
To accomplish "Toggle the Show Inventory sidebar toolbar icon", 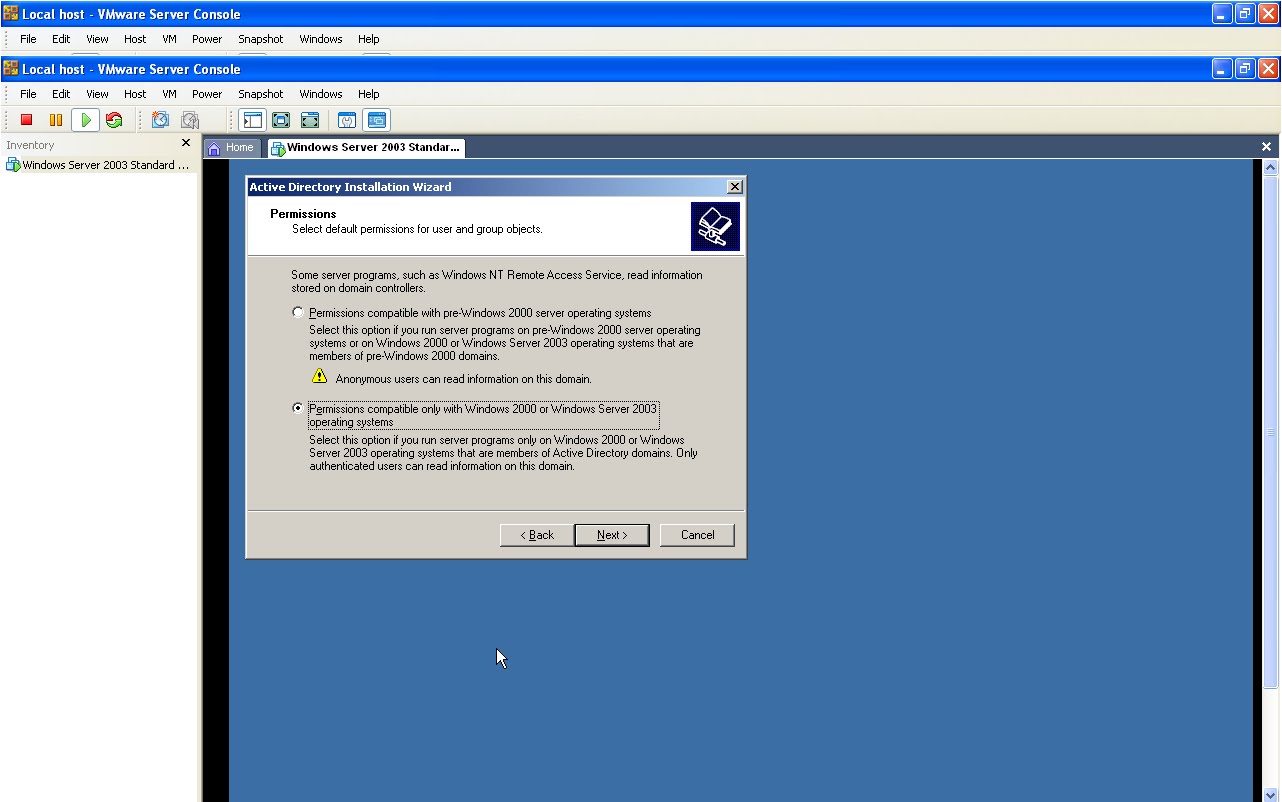I will click(x=253, y=120).
